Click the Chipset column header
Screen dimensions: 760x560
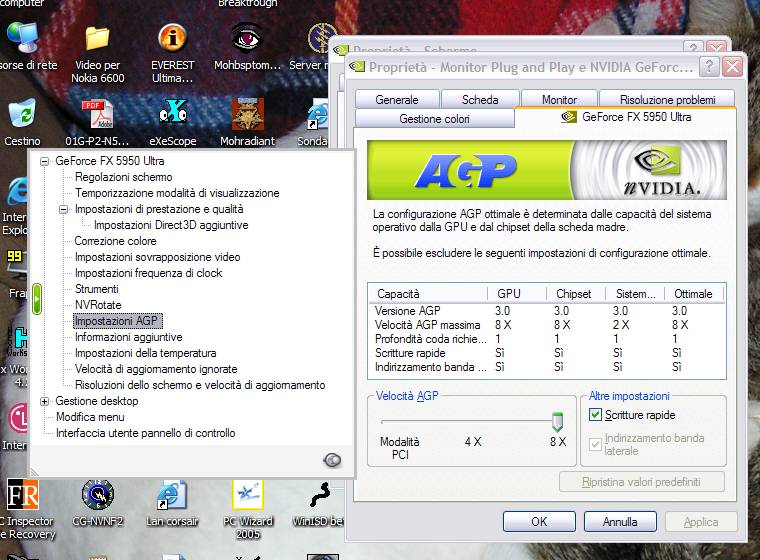[576, 294]
